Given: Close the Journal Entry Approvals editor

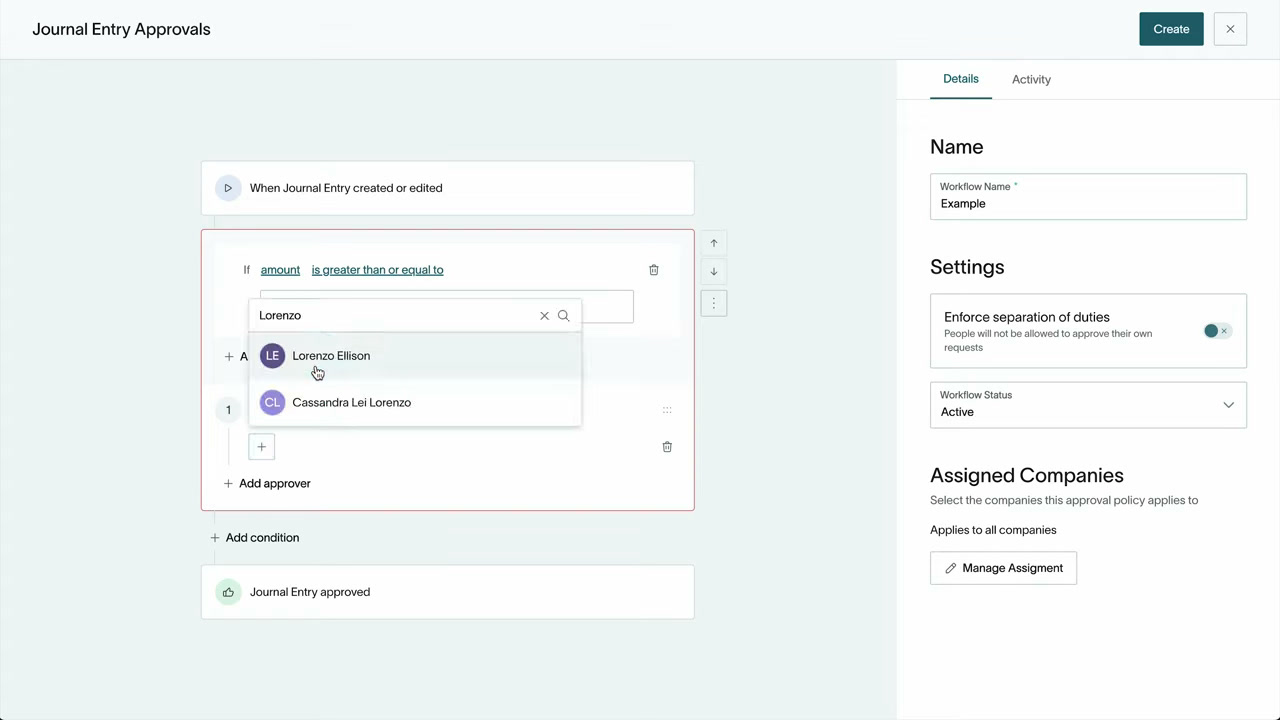Looking at the screenshot, I should click(1230, 29).
